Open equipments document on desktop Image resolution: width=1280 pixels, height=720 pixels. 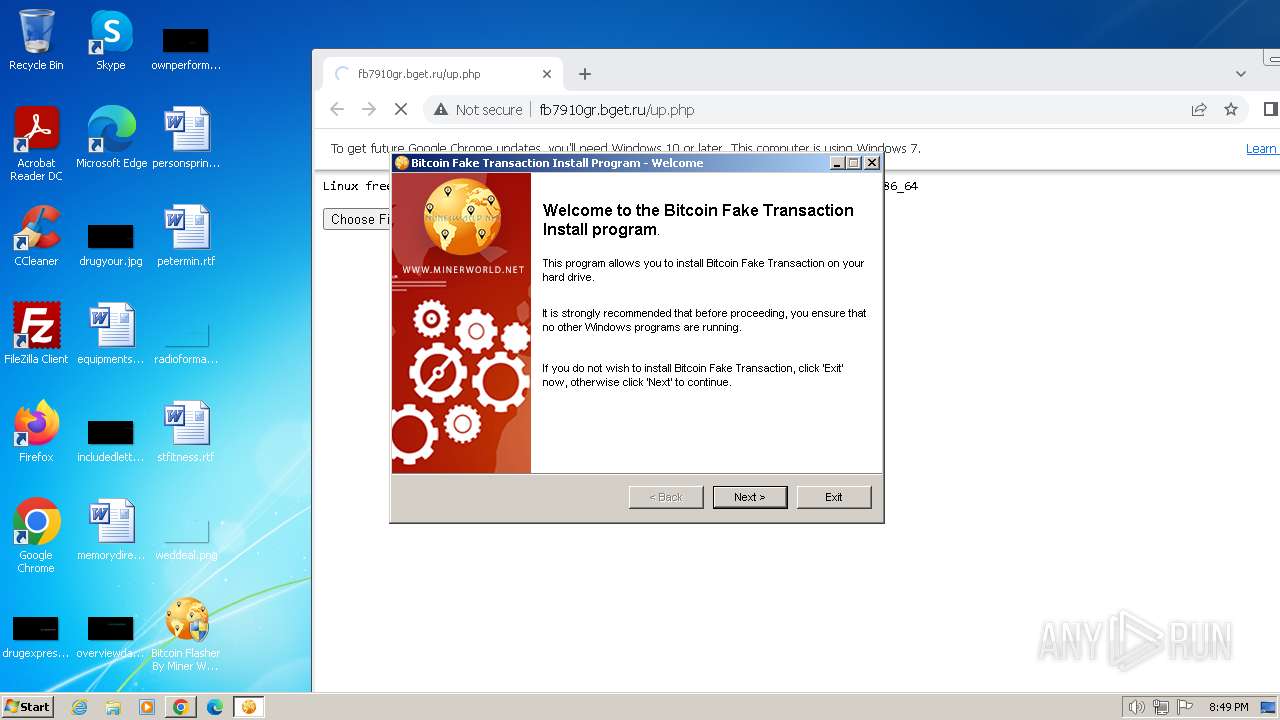[x=111, y=334]
